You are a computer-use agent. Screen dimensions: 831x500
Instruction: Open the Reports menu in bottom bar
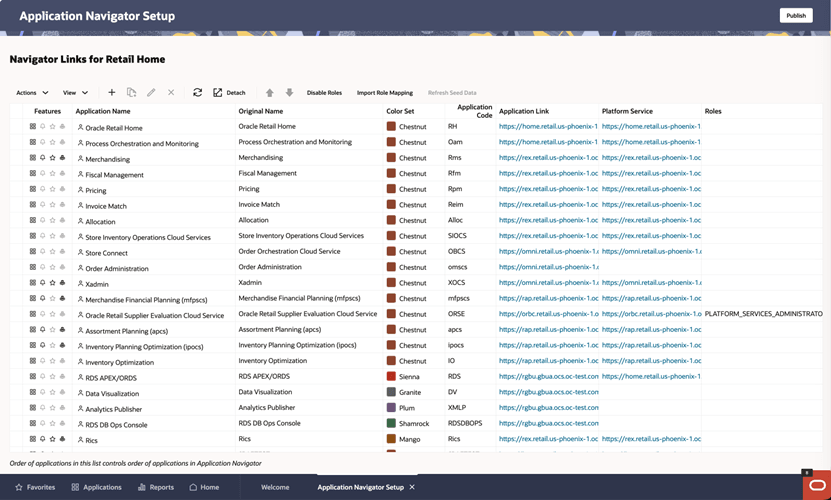tap(156, 487)
